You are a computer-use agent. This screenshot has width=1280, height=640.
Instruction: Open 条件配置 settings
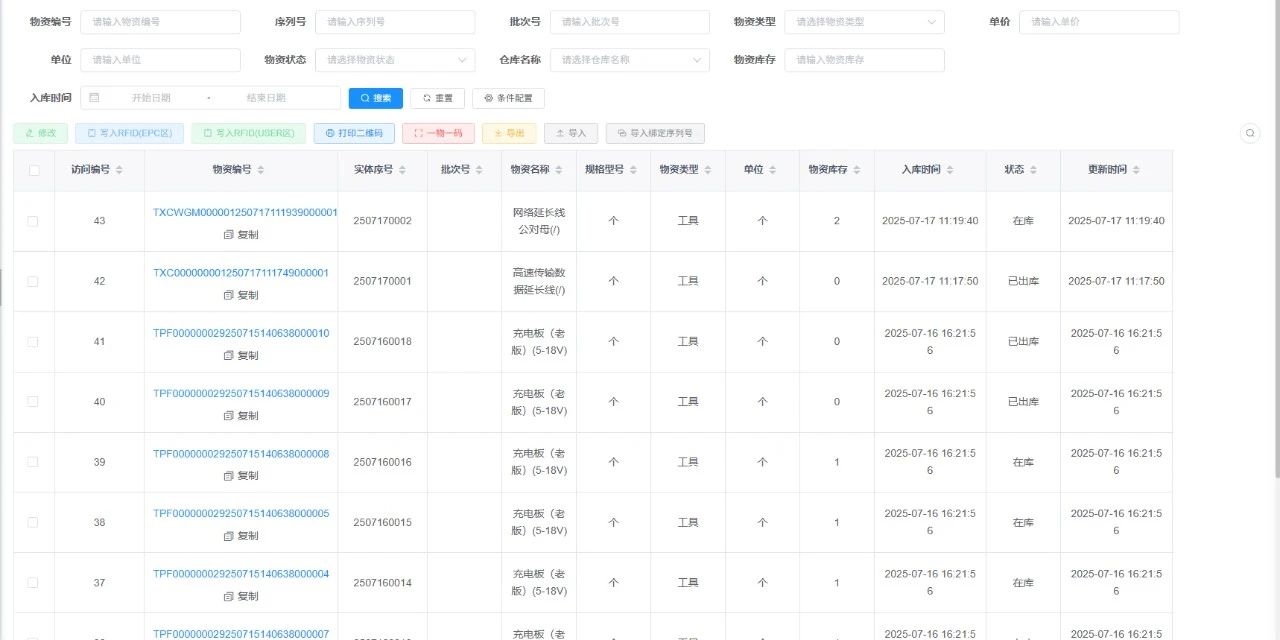(509, 98)
